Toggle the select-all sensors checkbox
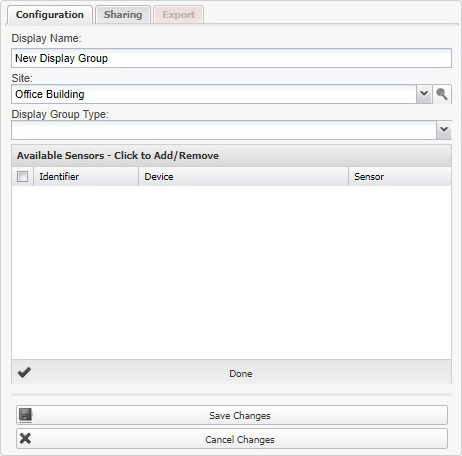 pos(22,176)
